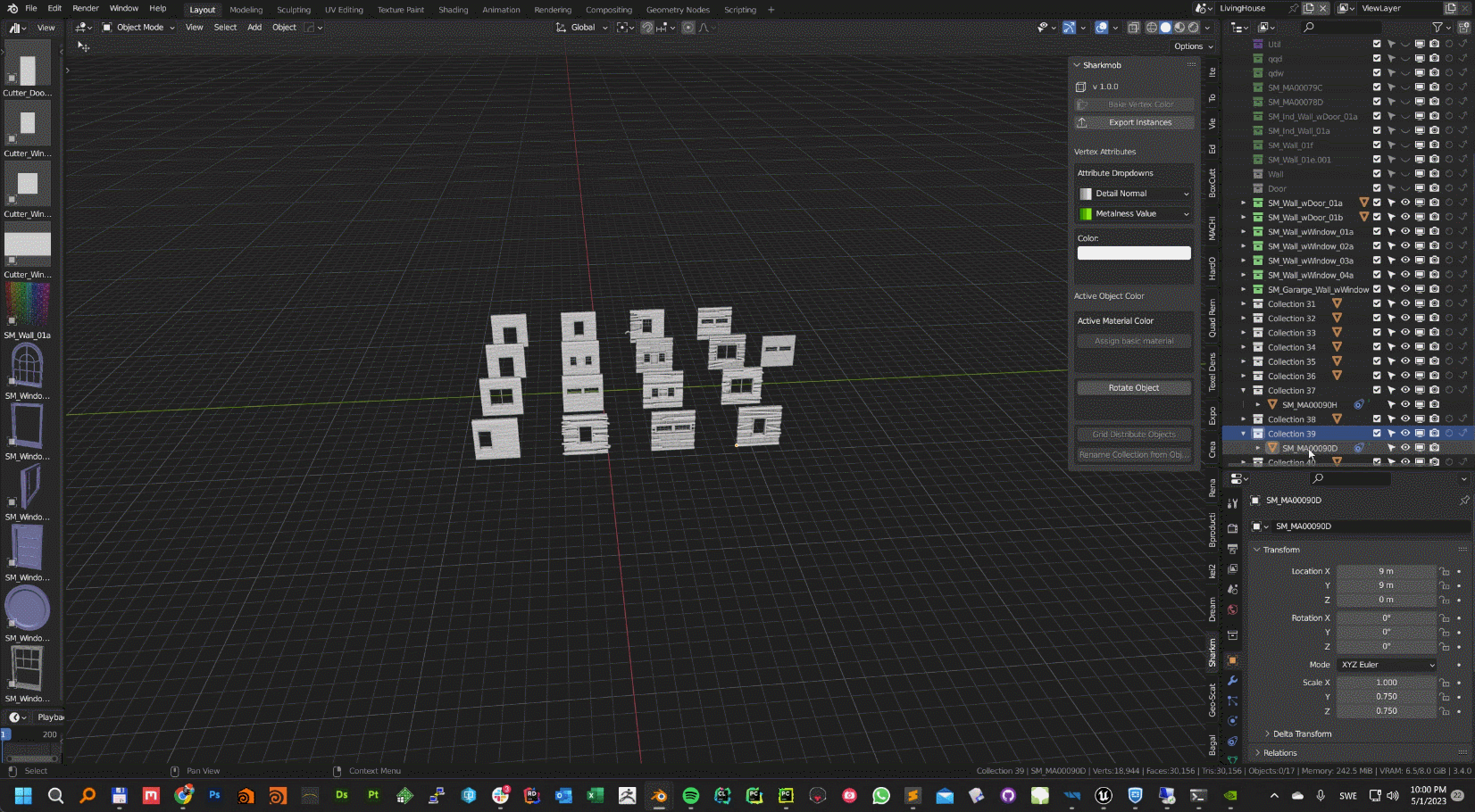Click the pin icon beside SM_MA00090D
Viewport: 1475px width, 812px height.
pyautogui.click(x=1463, y=501)
